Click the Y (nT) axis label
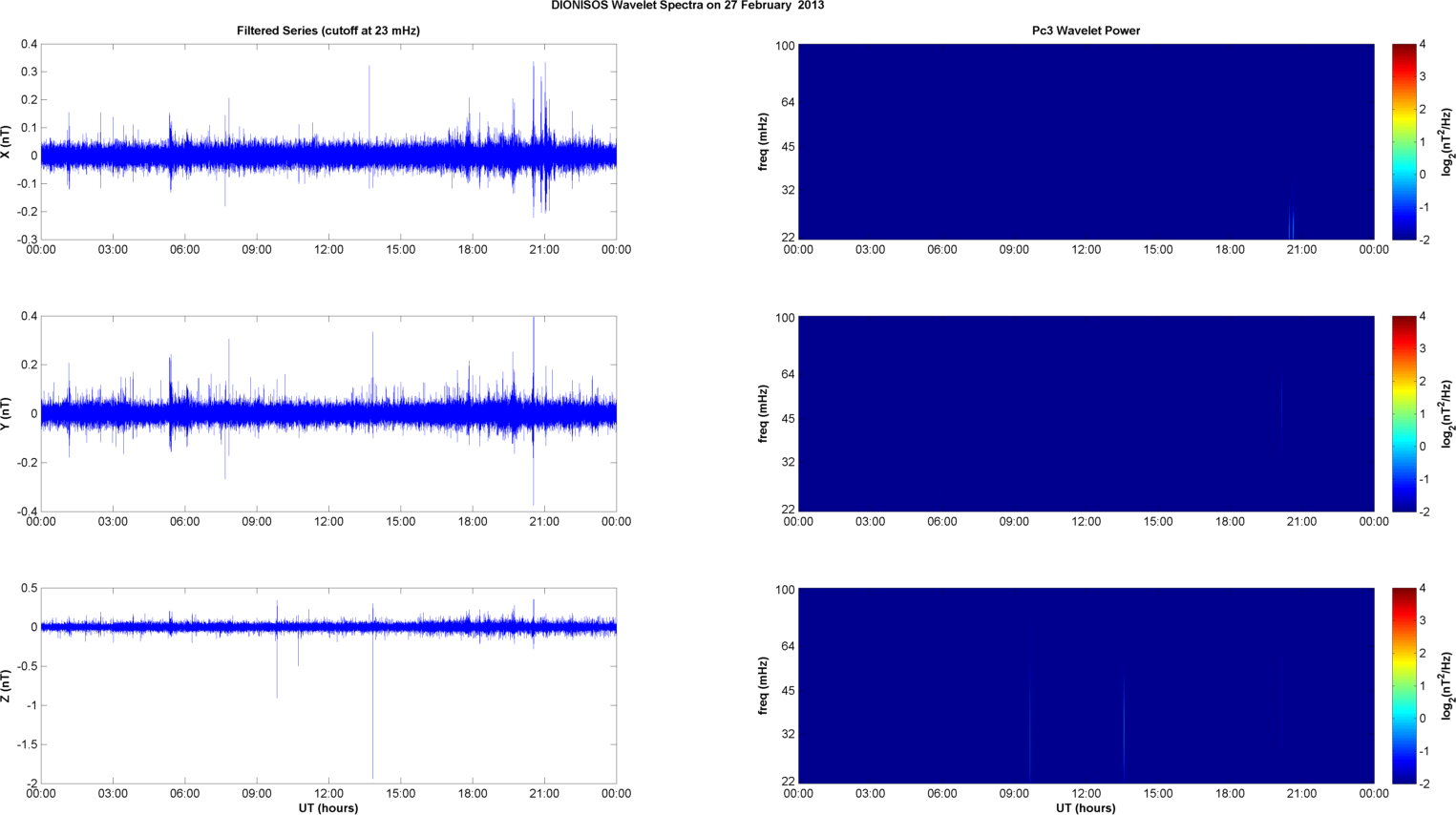 point(7,413)
